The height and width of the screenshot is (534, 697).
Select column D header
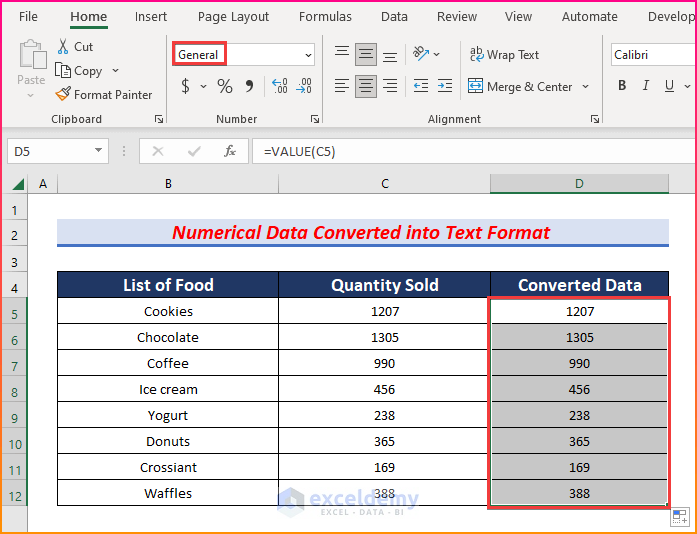point(579,184)
